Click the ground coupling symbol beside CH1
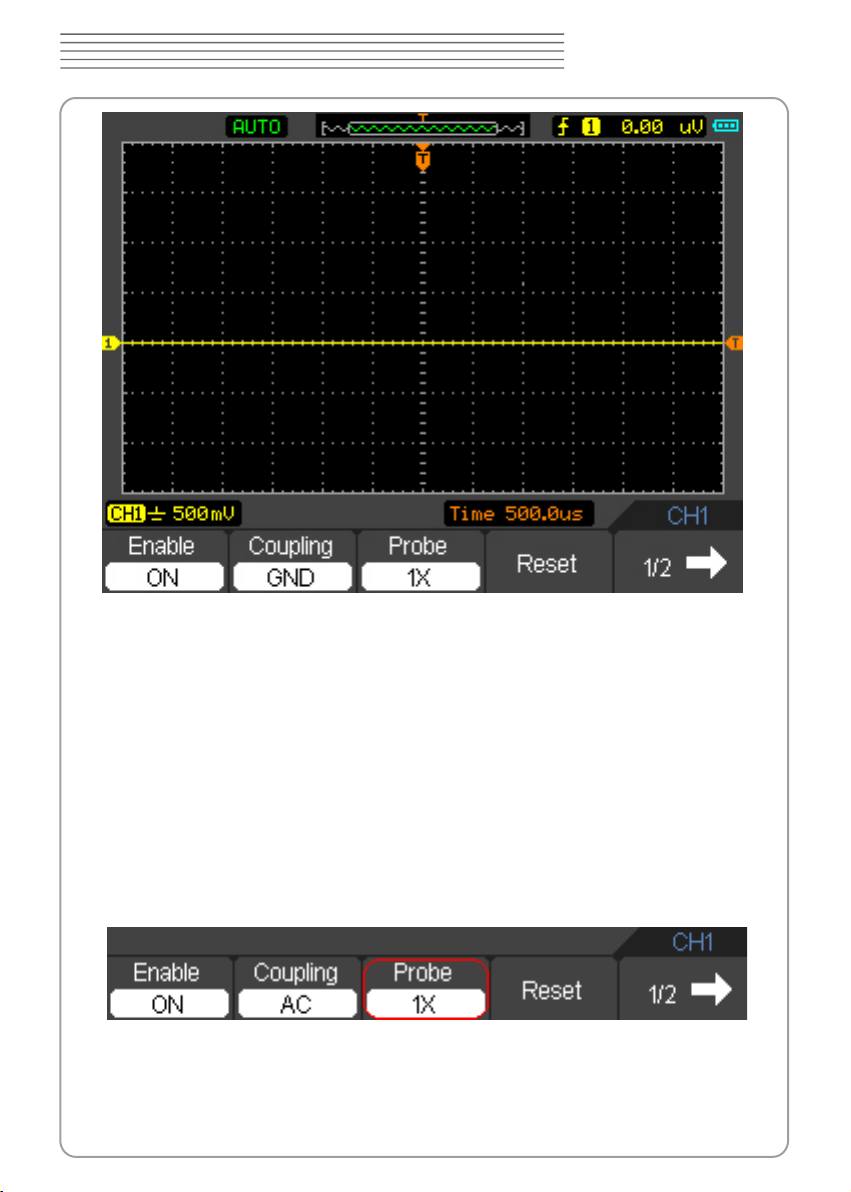Screen dimensions: 851x1192 point(157,515)
